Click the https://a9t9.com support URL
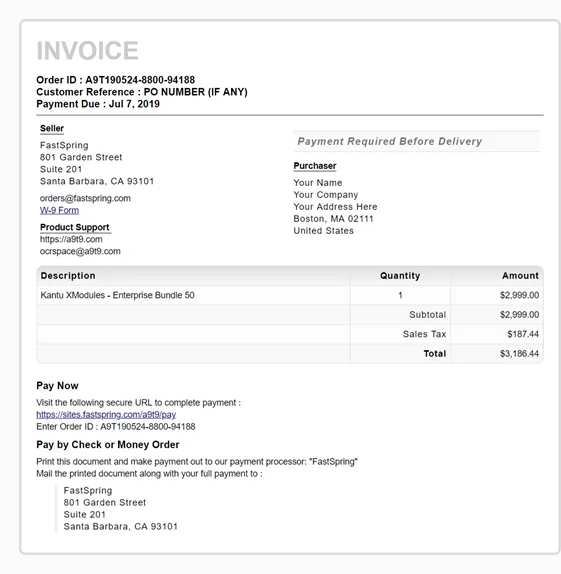Viewport: 561px width, 574px height. (71, 239)
